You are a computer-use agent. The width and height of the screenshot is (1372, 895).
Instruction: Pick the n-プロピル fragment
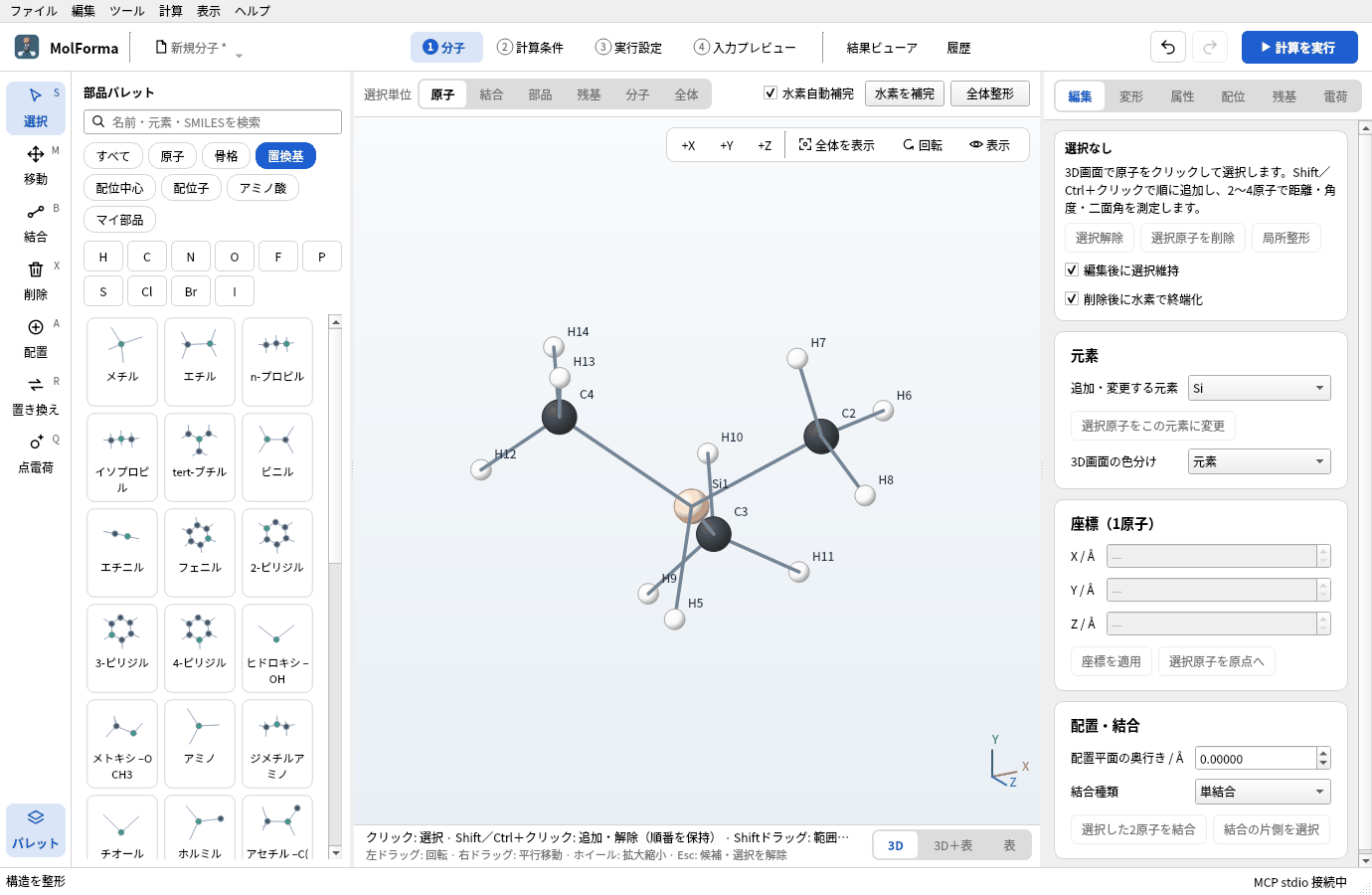coord(277,361)
